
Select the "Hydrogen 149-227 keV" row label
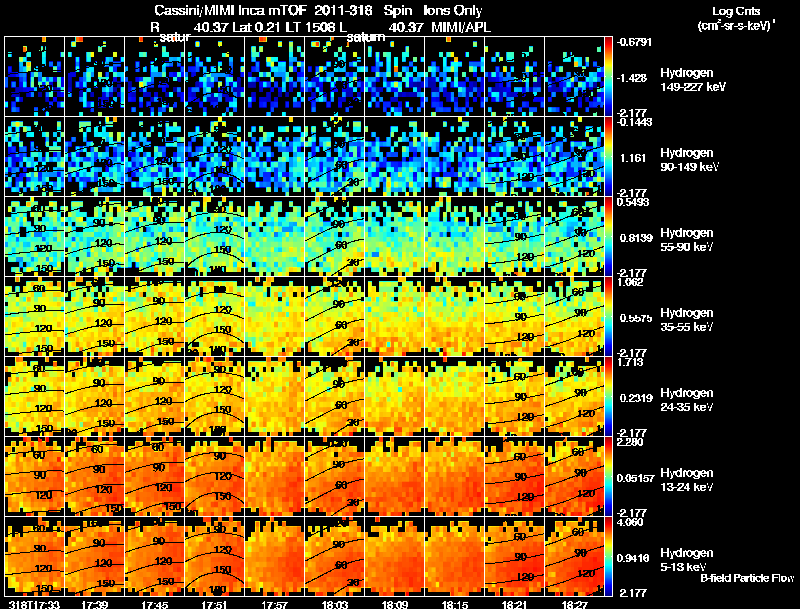click(x=693, y=80)
